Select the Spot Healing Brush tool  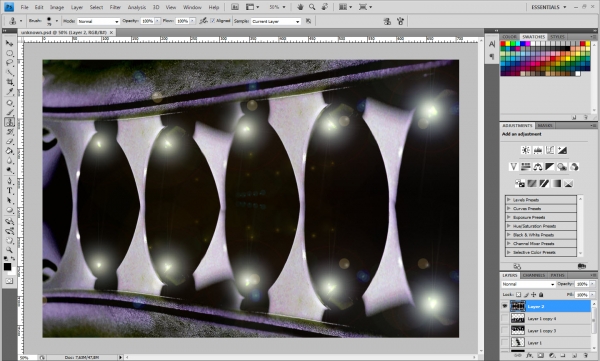coord(9,103)
